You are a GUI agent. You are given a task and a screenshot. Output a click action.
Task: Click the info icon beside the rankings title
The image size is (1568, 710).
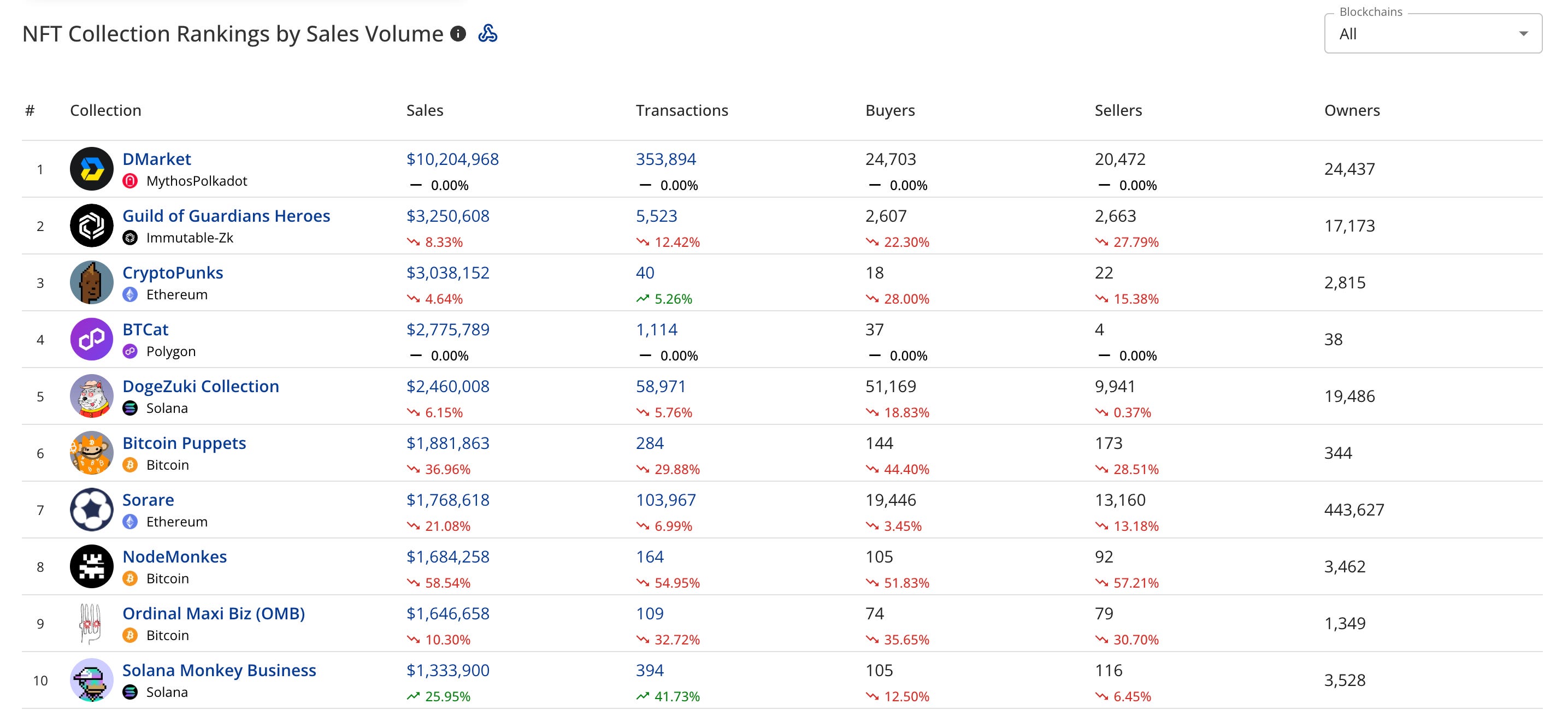[458, 34]
